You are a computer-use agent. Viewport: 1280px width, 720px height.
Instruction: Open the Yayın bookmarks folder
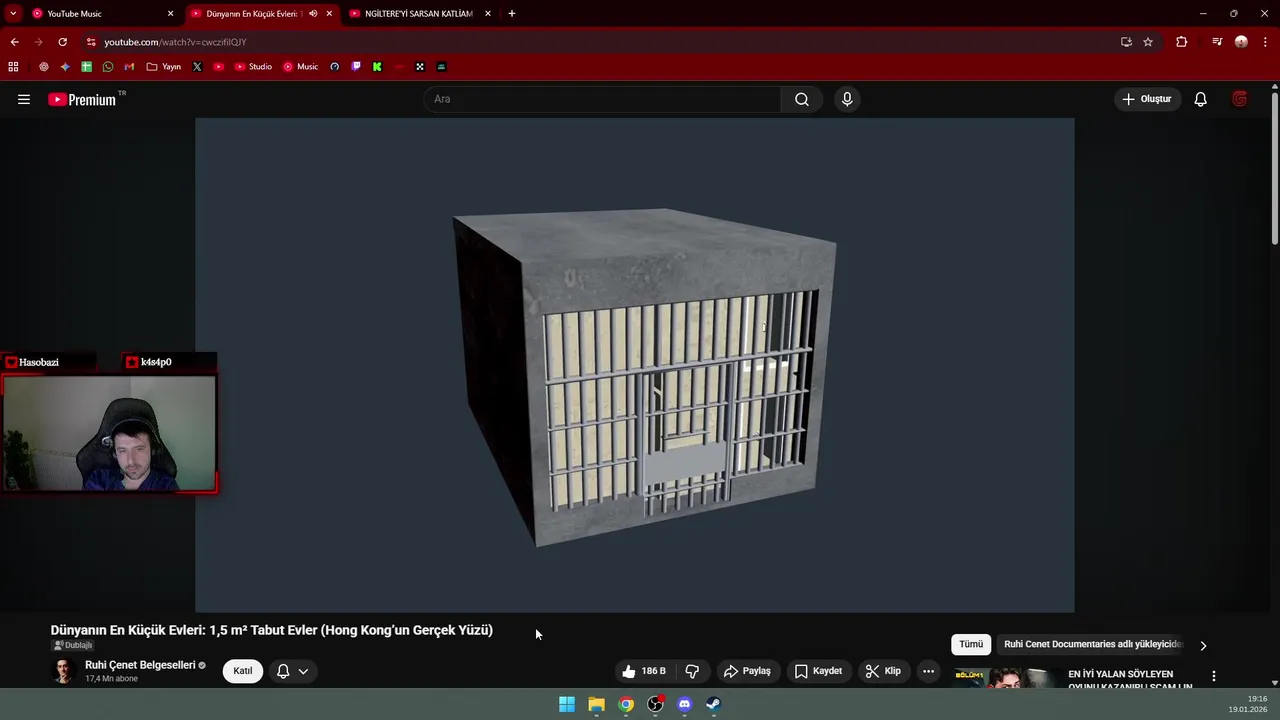pyautogui.click(x=164, y=67)
